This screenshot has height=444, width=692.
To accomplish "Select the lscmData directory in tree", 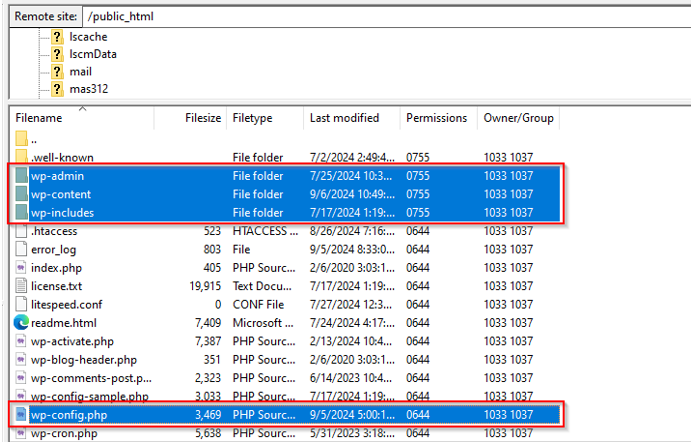I will click(x=93, y=54).
